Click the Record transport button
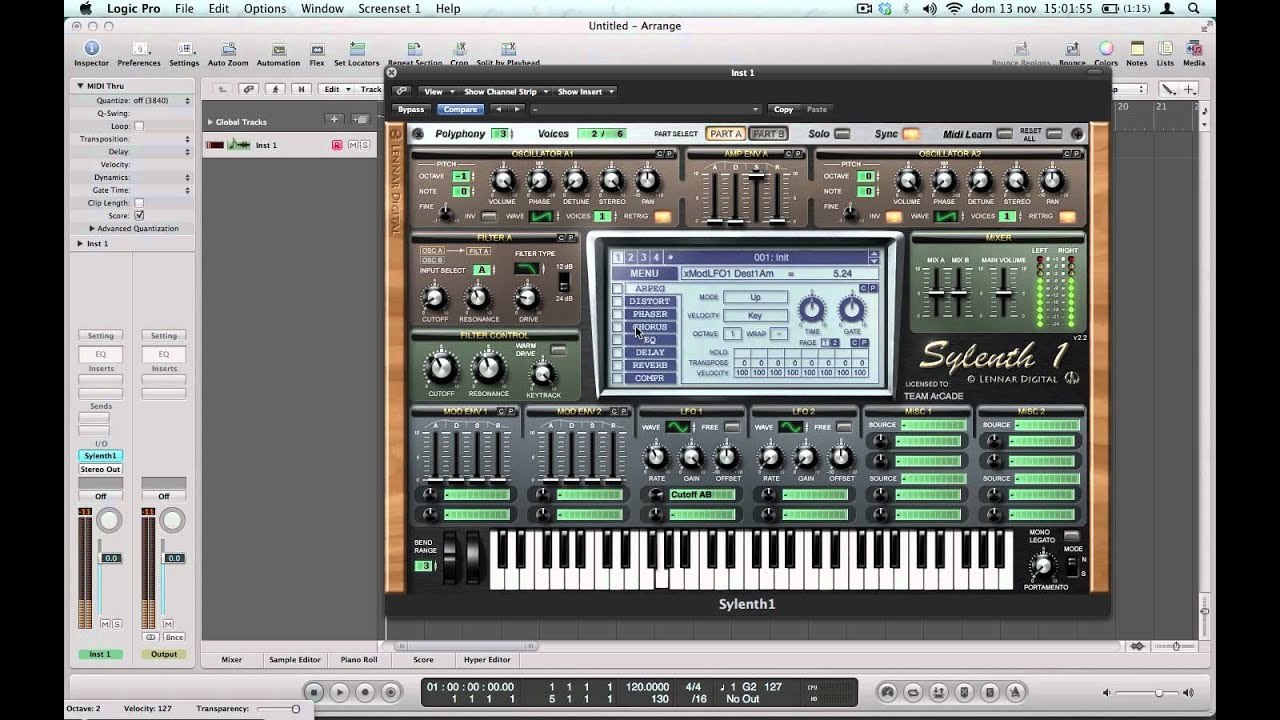This screenshot has height=720, width=1280. point(366,692)
